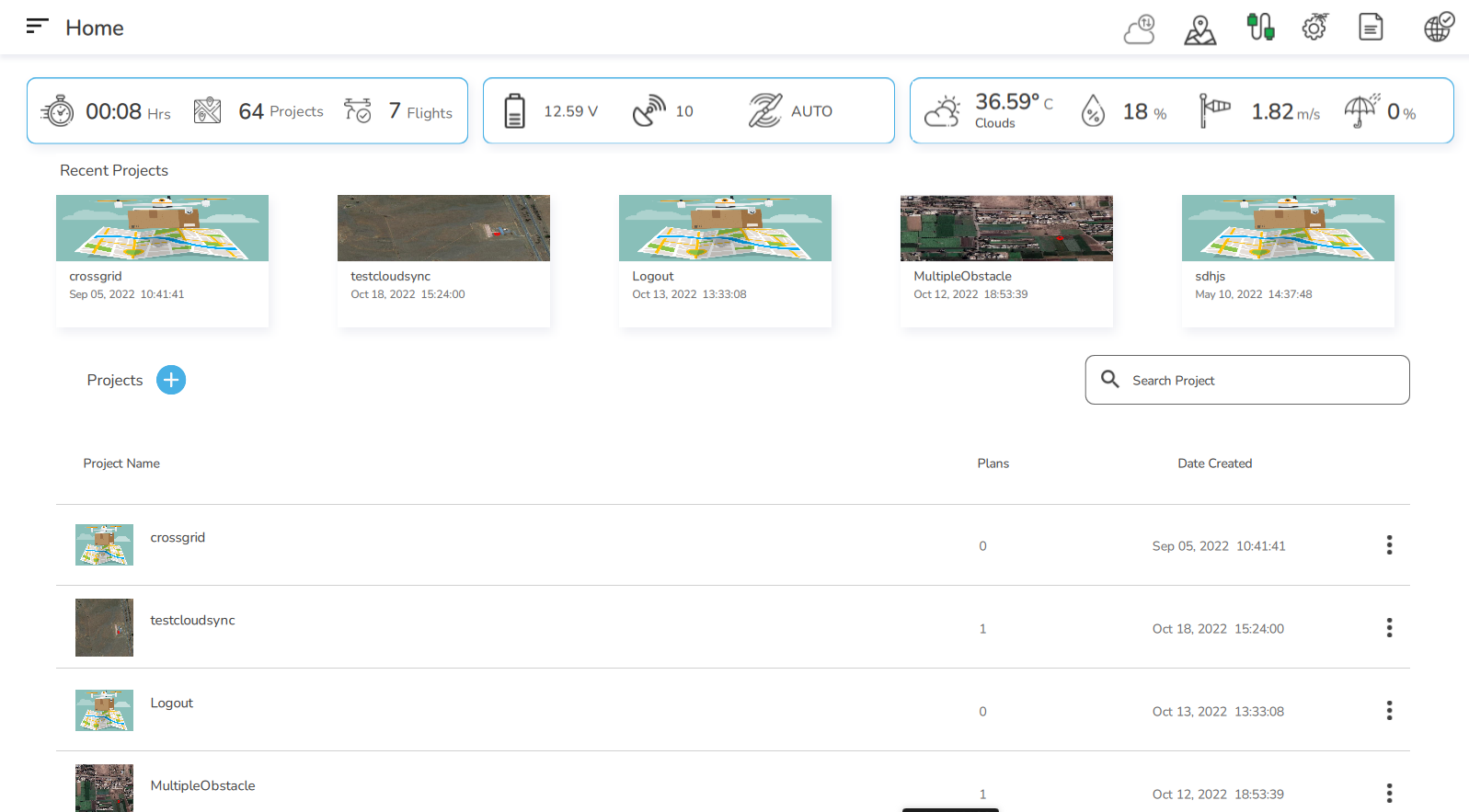Click into the Search Project field
Screen dimensions: 1469x812
tap(1260, 380)
